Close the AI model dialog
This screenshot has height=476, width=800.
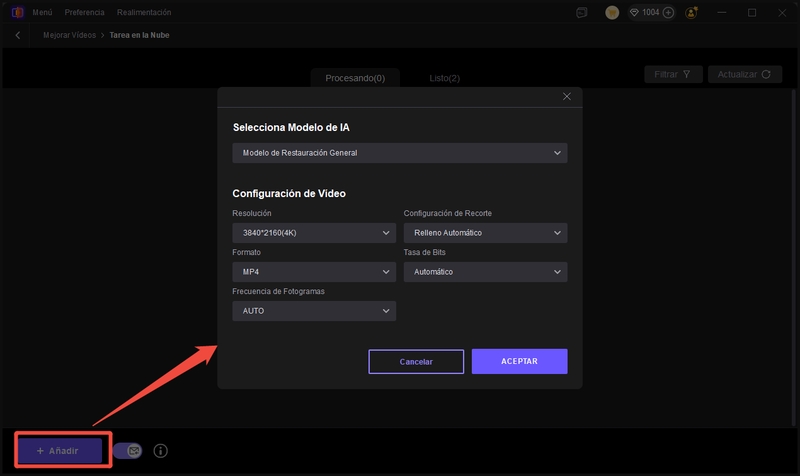(566, 96)
